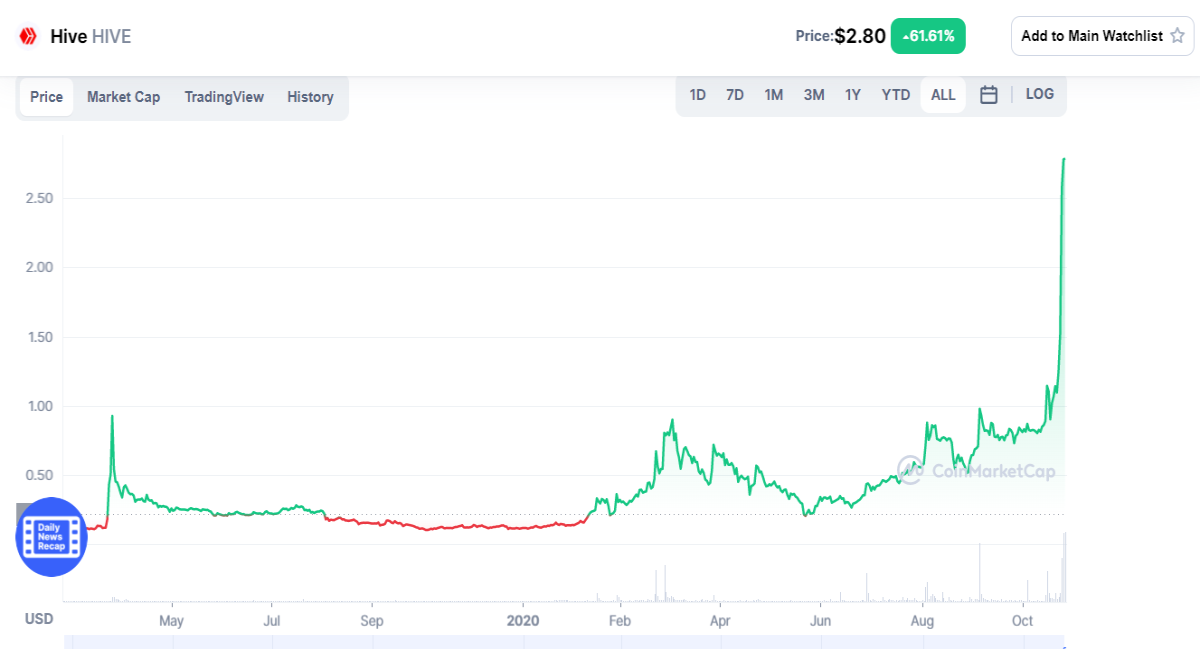The image size is (1200, 649).
Task: Click the Oct x-axis label
Action: point(1023,620)
